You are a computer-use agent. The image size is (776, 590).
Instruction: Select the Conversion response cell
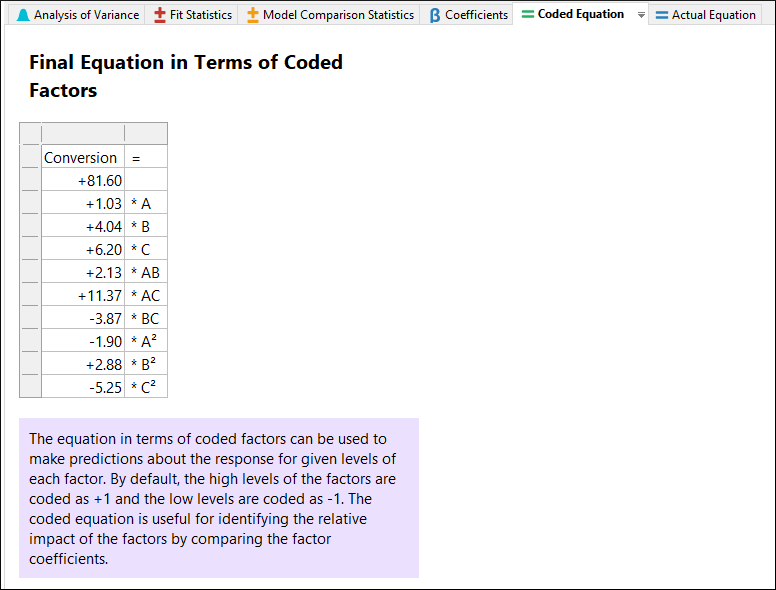point(83,157)
